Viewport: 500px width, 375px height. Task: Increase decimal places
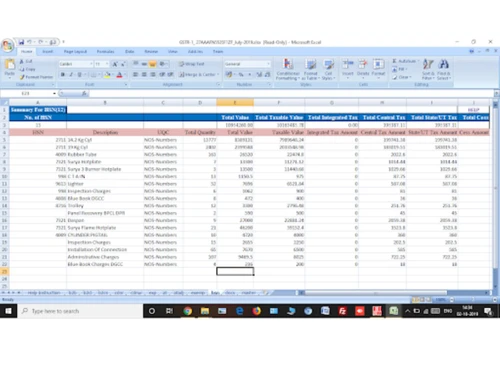tap(259, 74)
